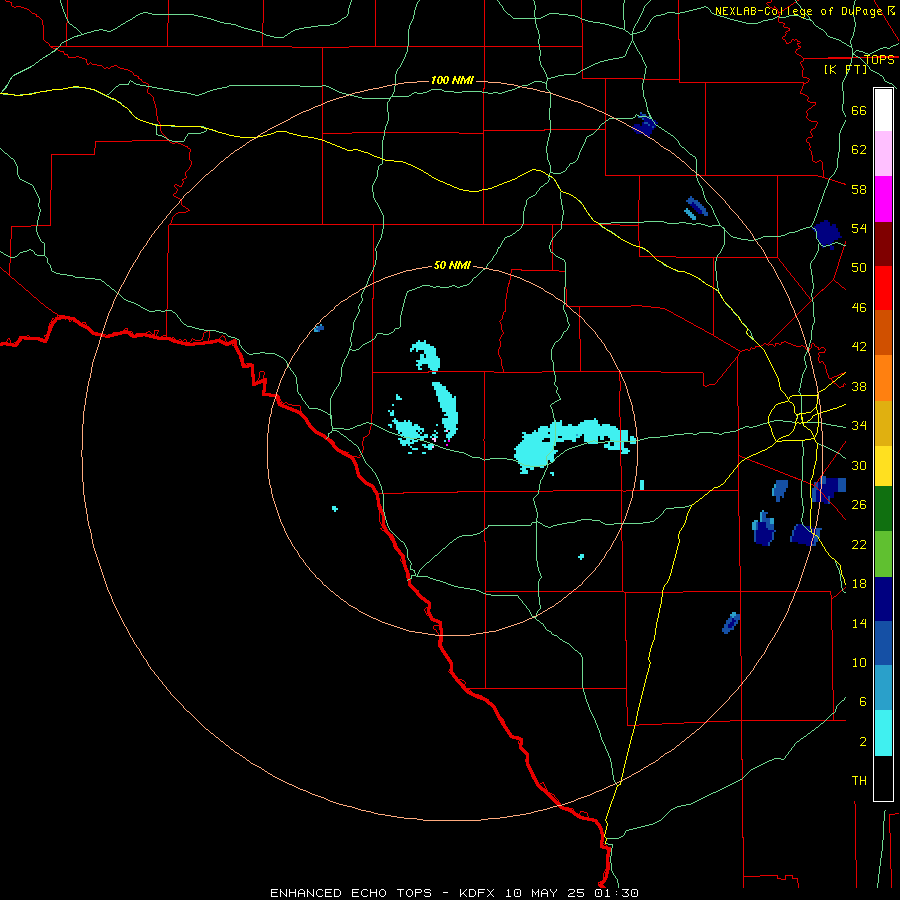The height and width of the screenshot is (900, 900).
Task: Select the cyan legend color band
Action: [x=883, y=733]
